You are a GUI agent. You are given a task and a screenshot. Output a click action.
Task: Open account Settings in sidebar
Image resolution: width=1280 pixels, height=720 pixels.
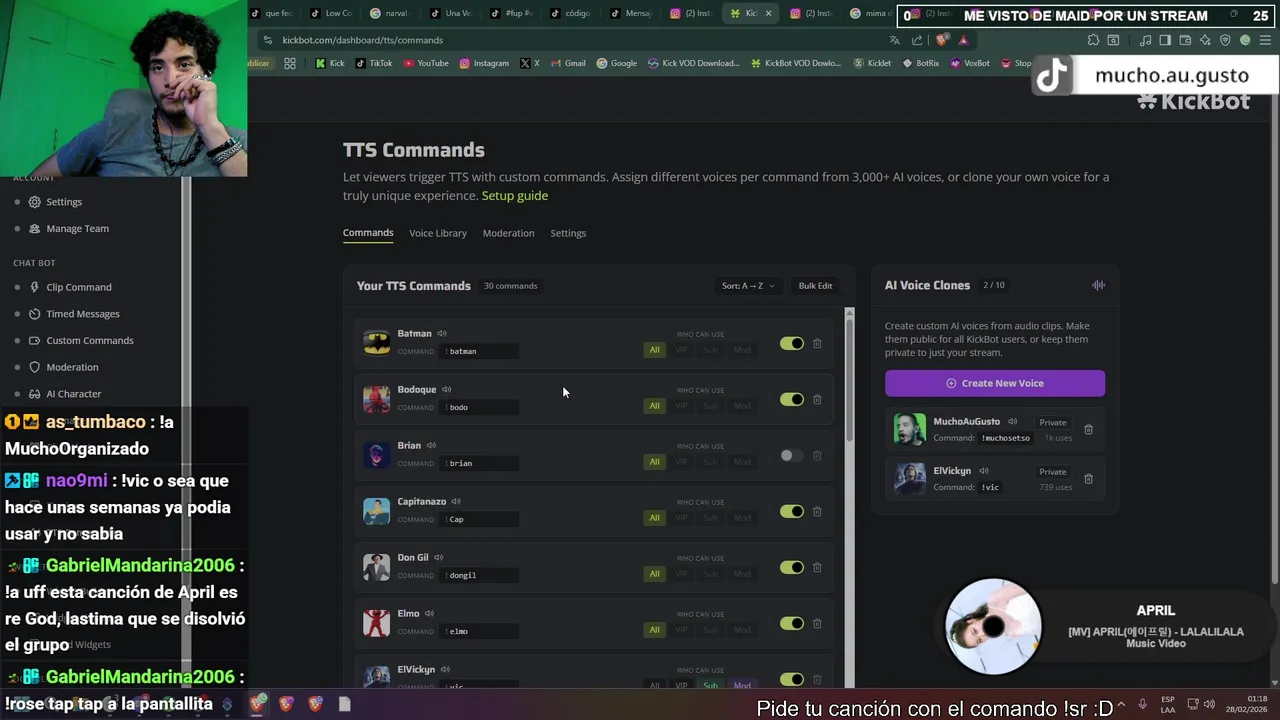[64, 202]
